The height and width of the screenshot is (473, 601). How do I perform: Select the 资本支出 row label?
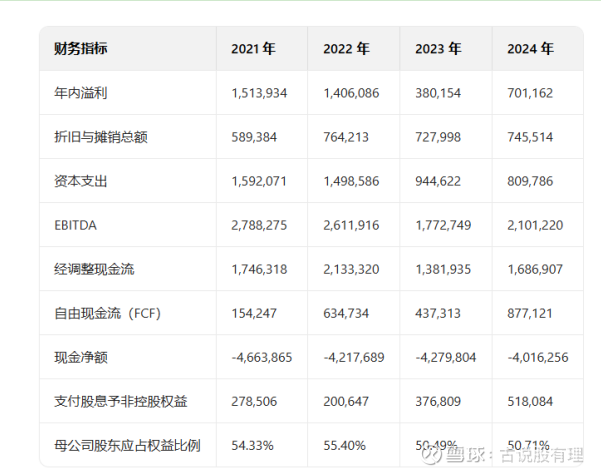pyautogui.click(x=79, y=181)
